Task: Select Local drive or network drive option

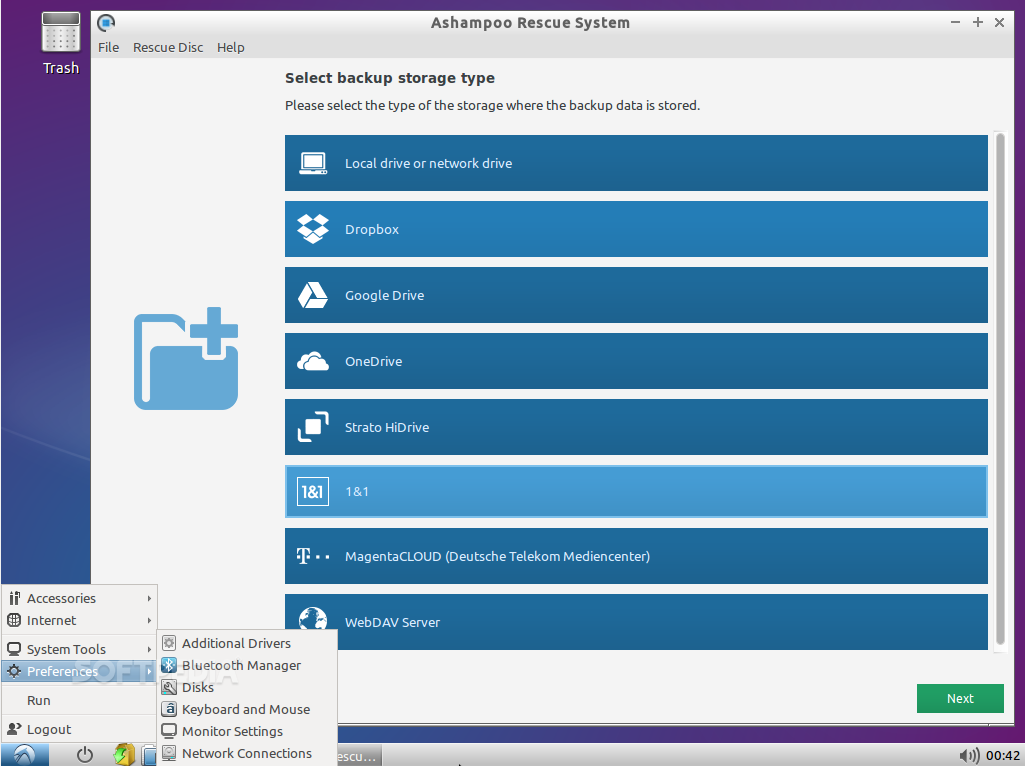Action: 636,163
